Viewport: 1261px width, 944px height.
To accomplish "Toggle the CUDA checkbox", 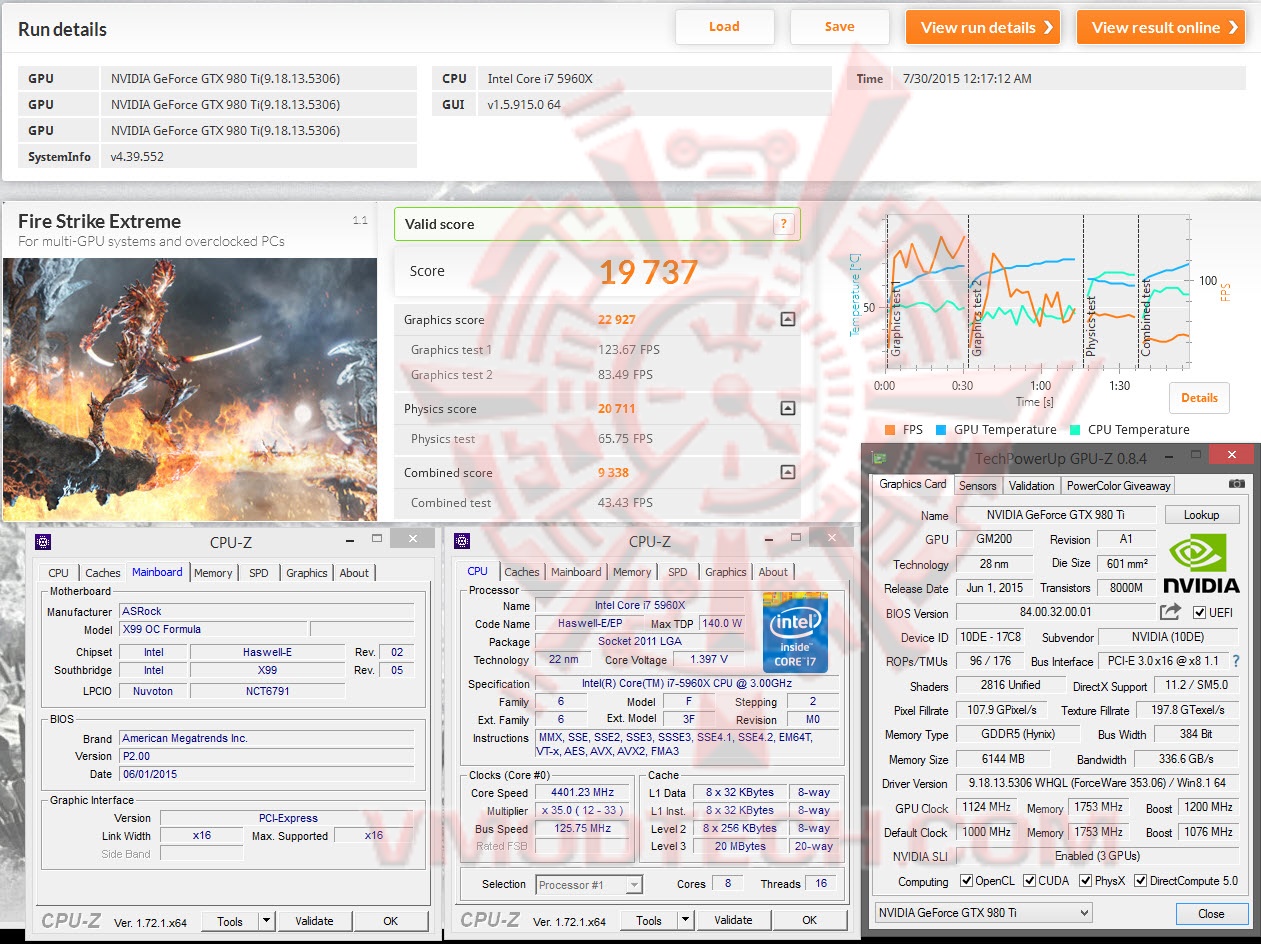I will pos(1029,881).
